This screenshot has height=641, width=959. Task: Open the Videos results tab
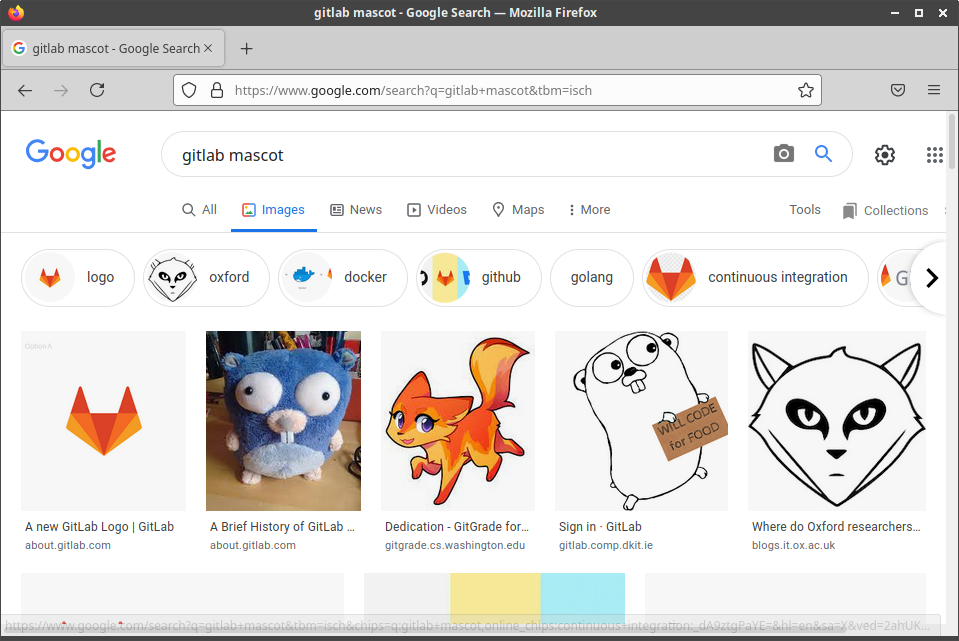pyautogui.click(x=437, y=210)
